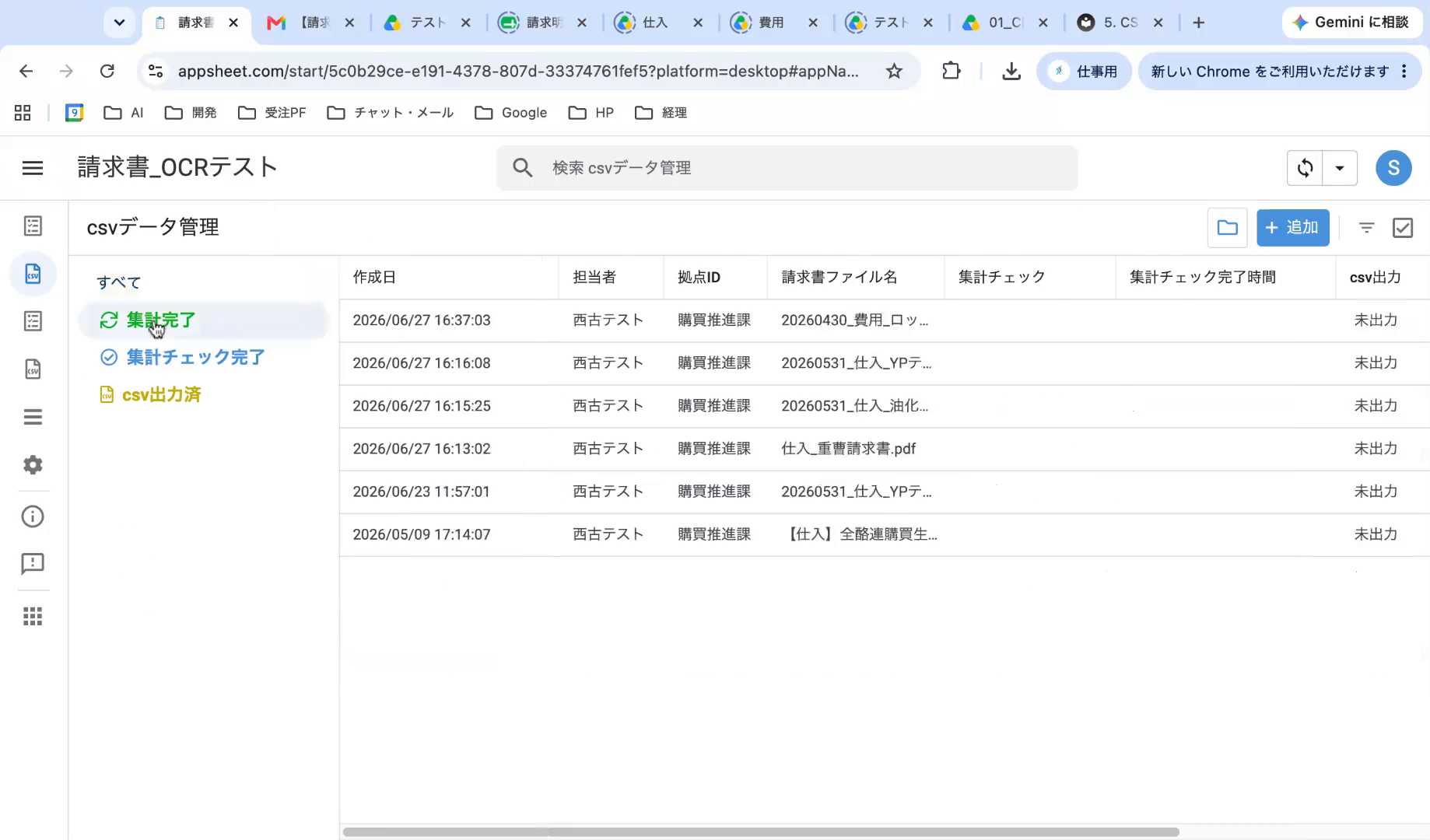Click 新しい Chrome をご利用いただけます update chip
This screenshot has width=1430, height=840.
(x=1279, y=72)
